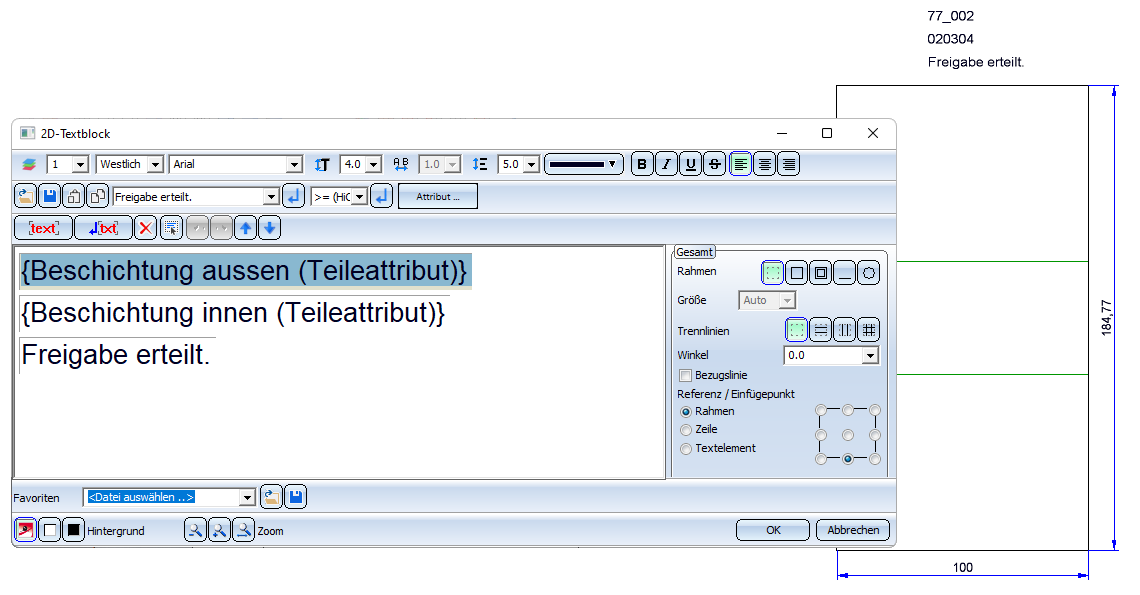Enable the Bezugslinie checkbox
Image resolution: width=1140 pixels, height=595 pixels.
[x=686, y=375]
